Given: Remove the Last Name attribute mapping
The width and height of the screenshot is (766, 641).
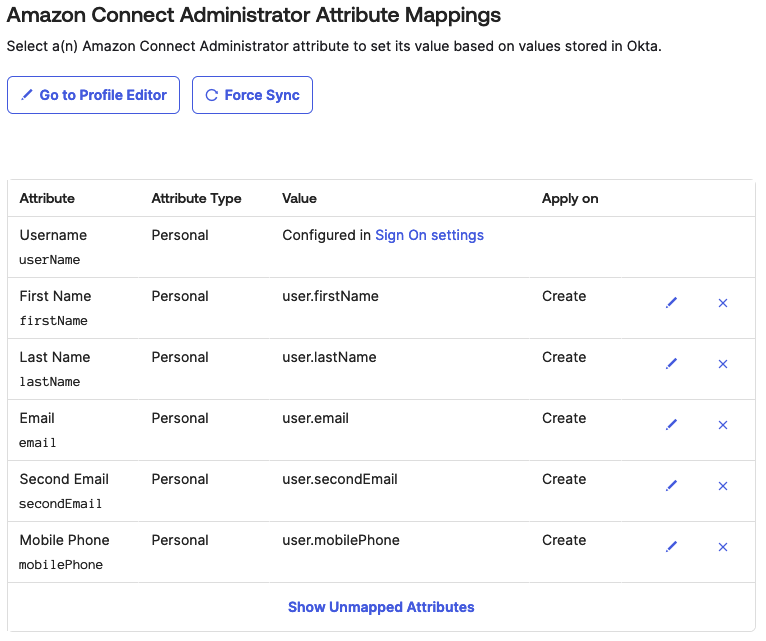Looking at the screenshot, I should coord(723,364).
